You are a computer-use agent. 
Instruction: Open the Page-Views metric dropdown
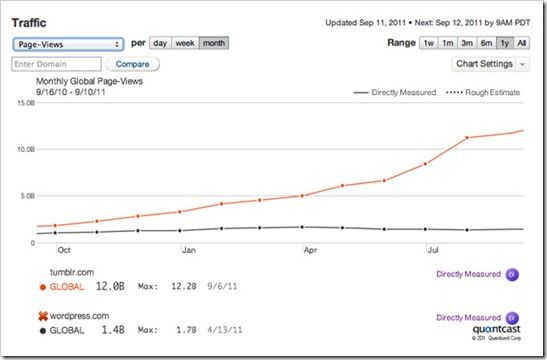68,44
